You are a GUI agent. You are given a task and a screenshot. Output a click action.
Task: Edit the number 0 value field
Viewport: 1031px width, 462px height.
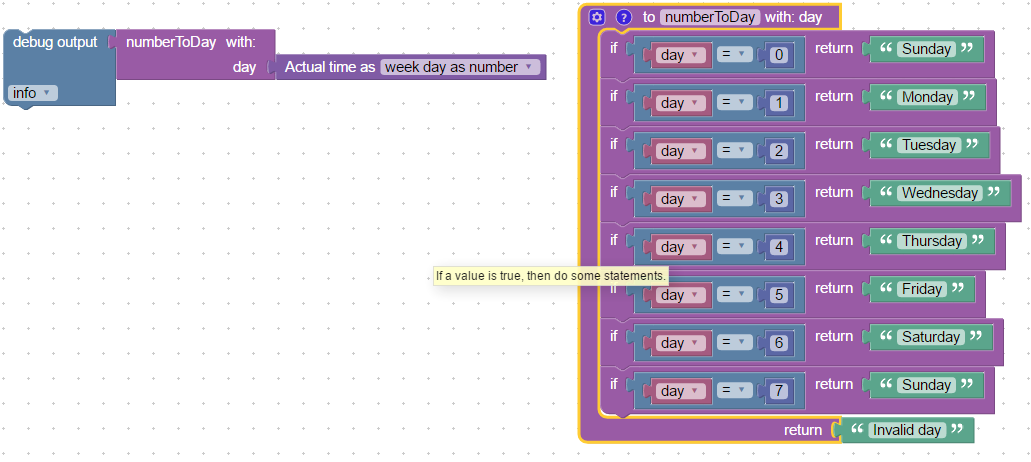point(779,55)
